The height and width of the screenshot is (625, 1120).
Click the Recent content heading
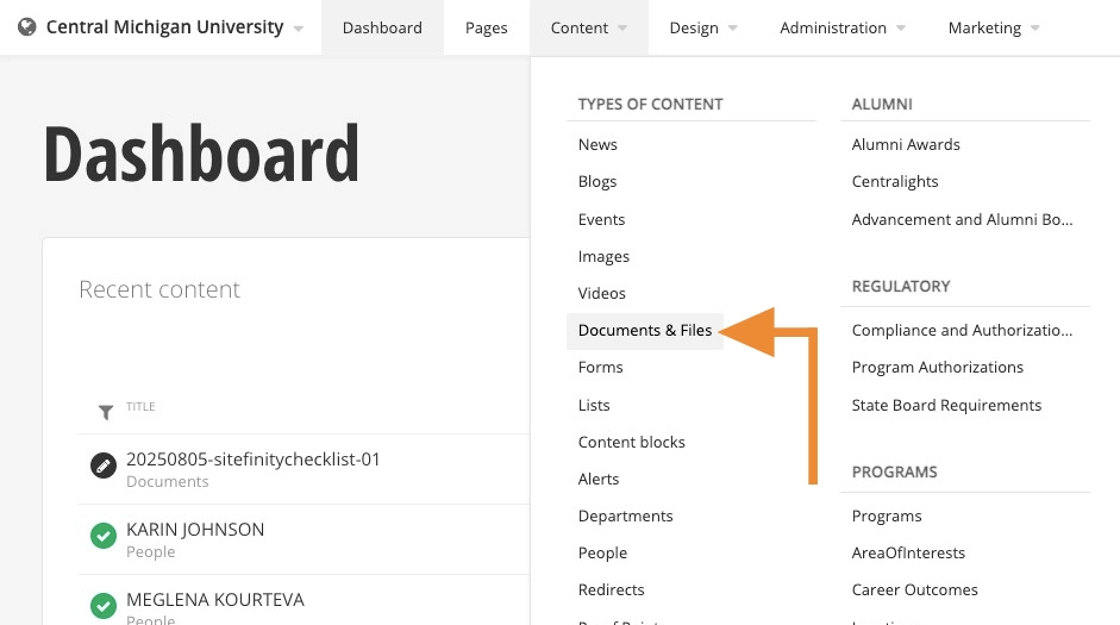click(159, 289)
